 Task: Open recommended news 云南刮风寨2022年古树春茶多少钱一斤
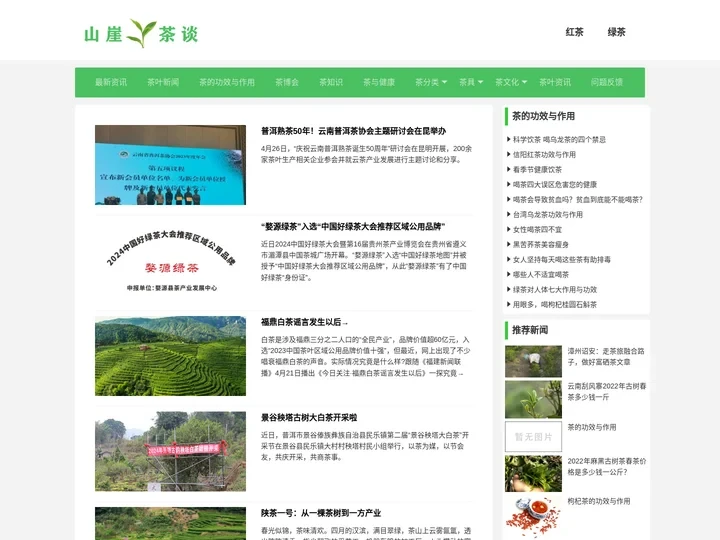pos(607,391)
